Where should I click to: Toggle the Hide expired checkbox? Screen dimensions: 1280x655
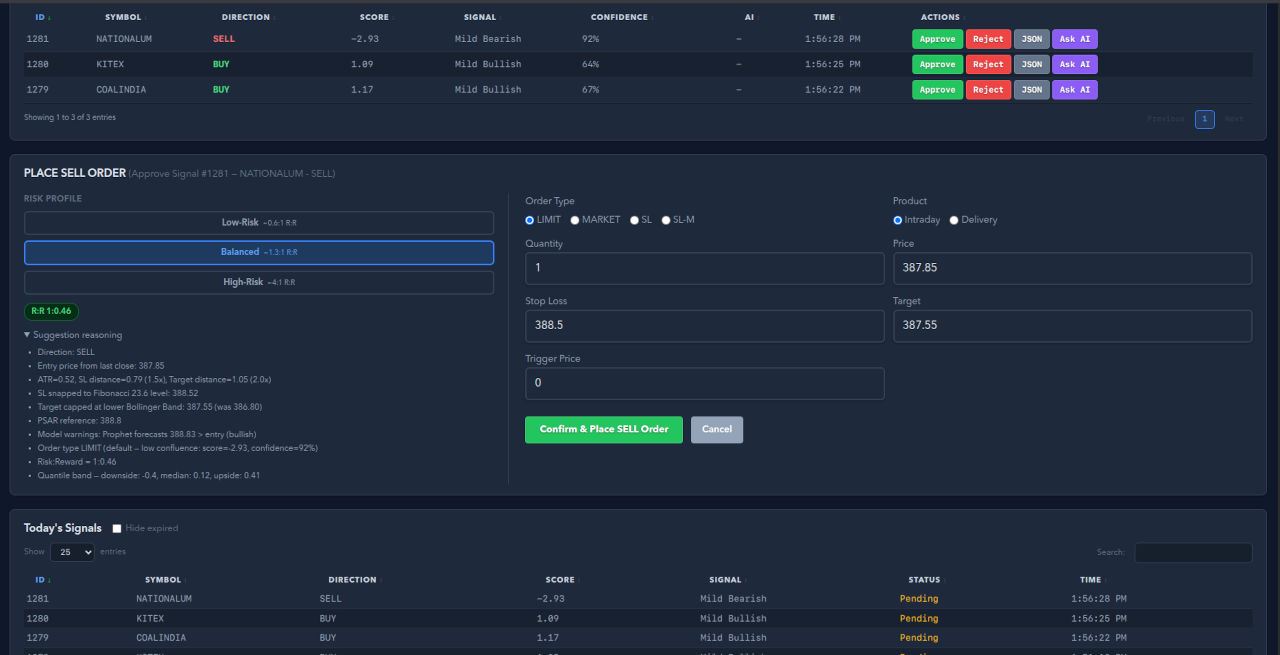(x=117, y=528)
